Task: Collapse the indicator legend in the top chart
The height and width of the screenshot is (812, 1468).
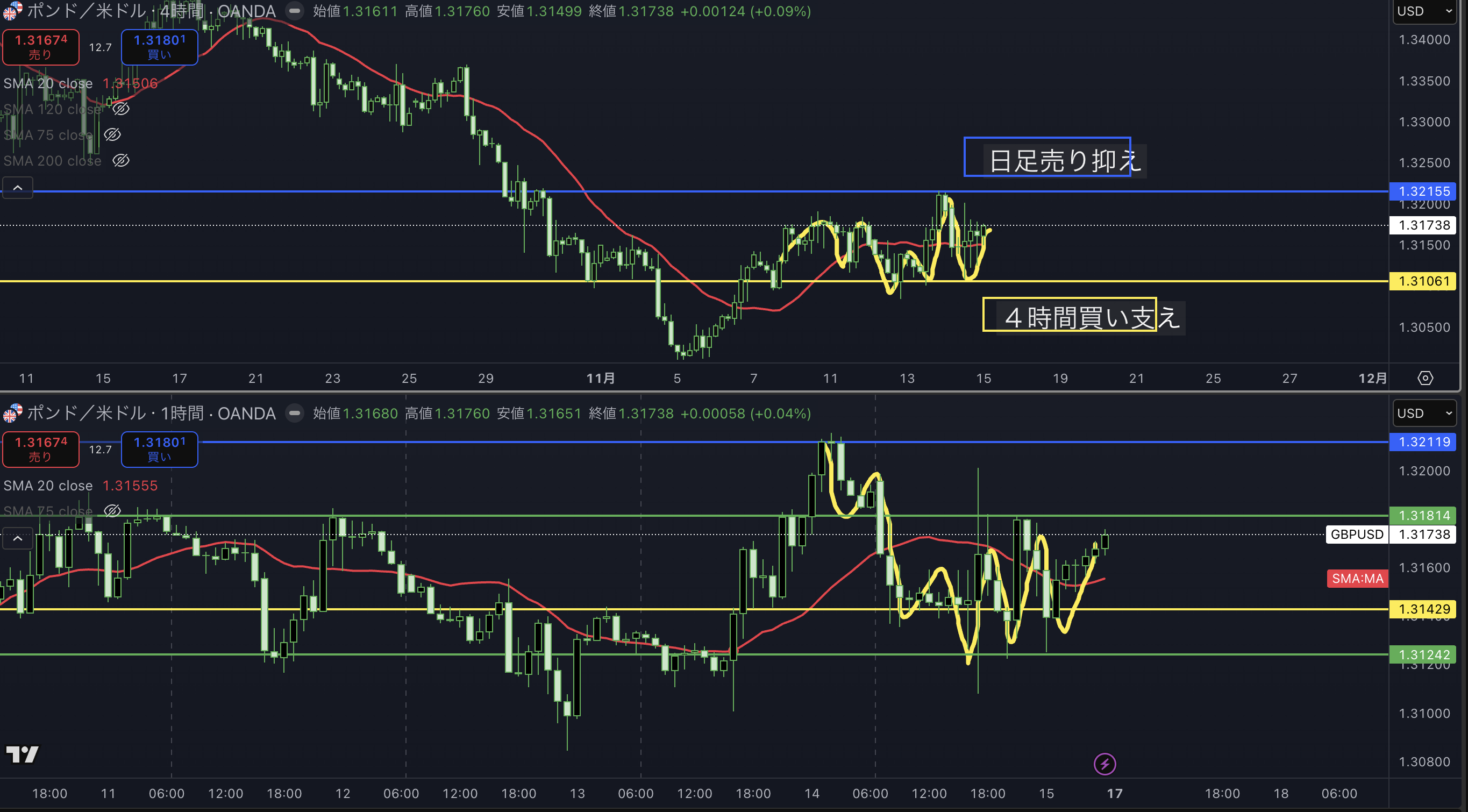Action: pos(18,188)
